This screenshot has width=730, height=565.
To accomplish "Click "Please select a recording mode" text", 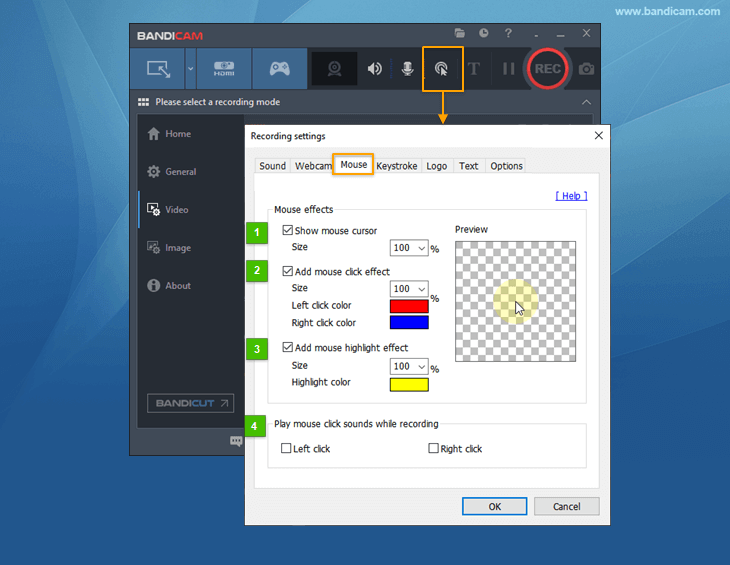I will click(217, 102).
